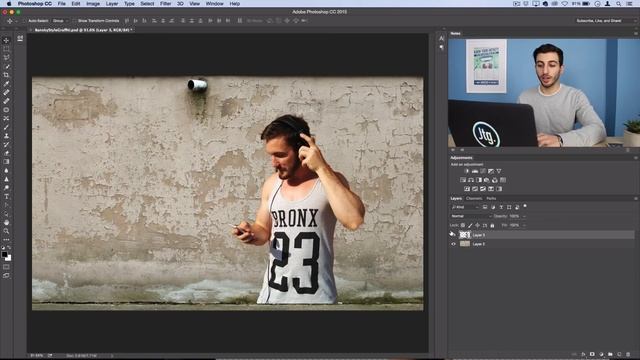Select the Eyedropper tool
Screen dimensions: 640x360
tap(6, 84)
